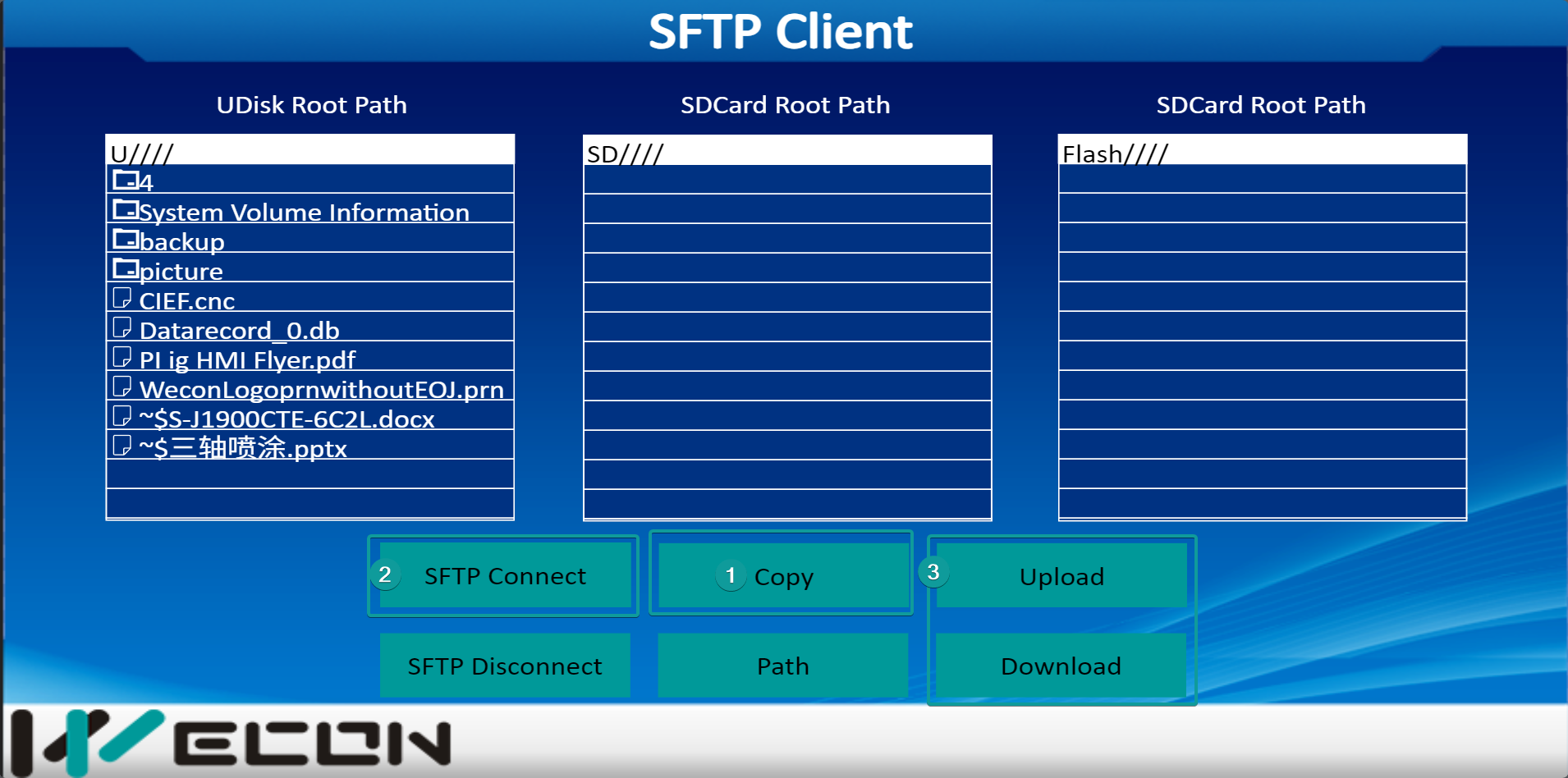Screen dimensions: 1568x778
Task: Click the file icon beside WeconLogoprnwithoutEOJ.prn
Action: click(121, 387)
